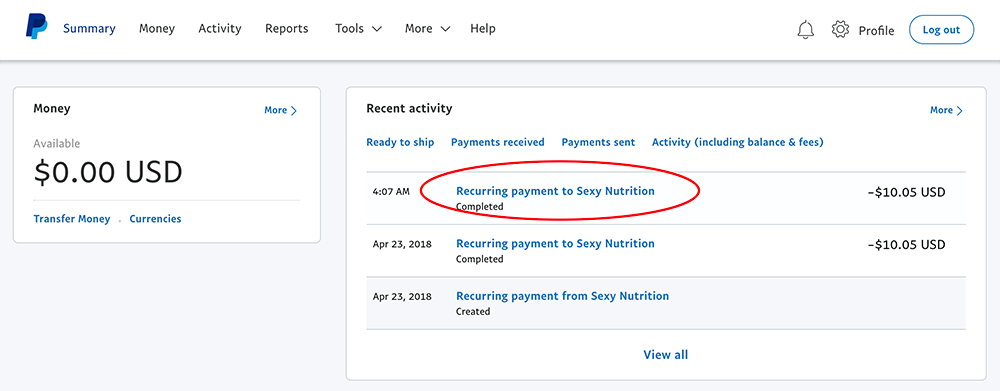The image size is (1000, 391).
Task: Open the Money navigation item
Action: pyautogui.click(x=157, y=29)
